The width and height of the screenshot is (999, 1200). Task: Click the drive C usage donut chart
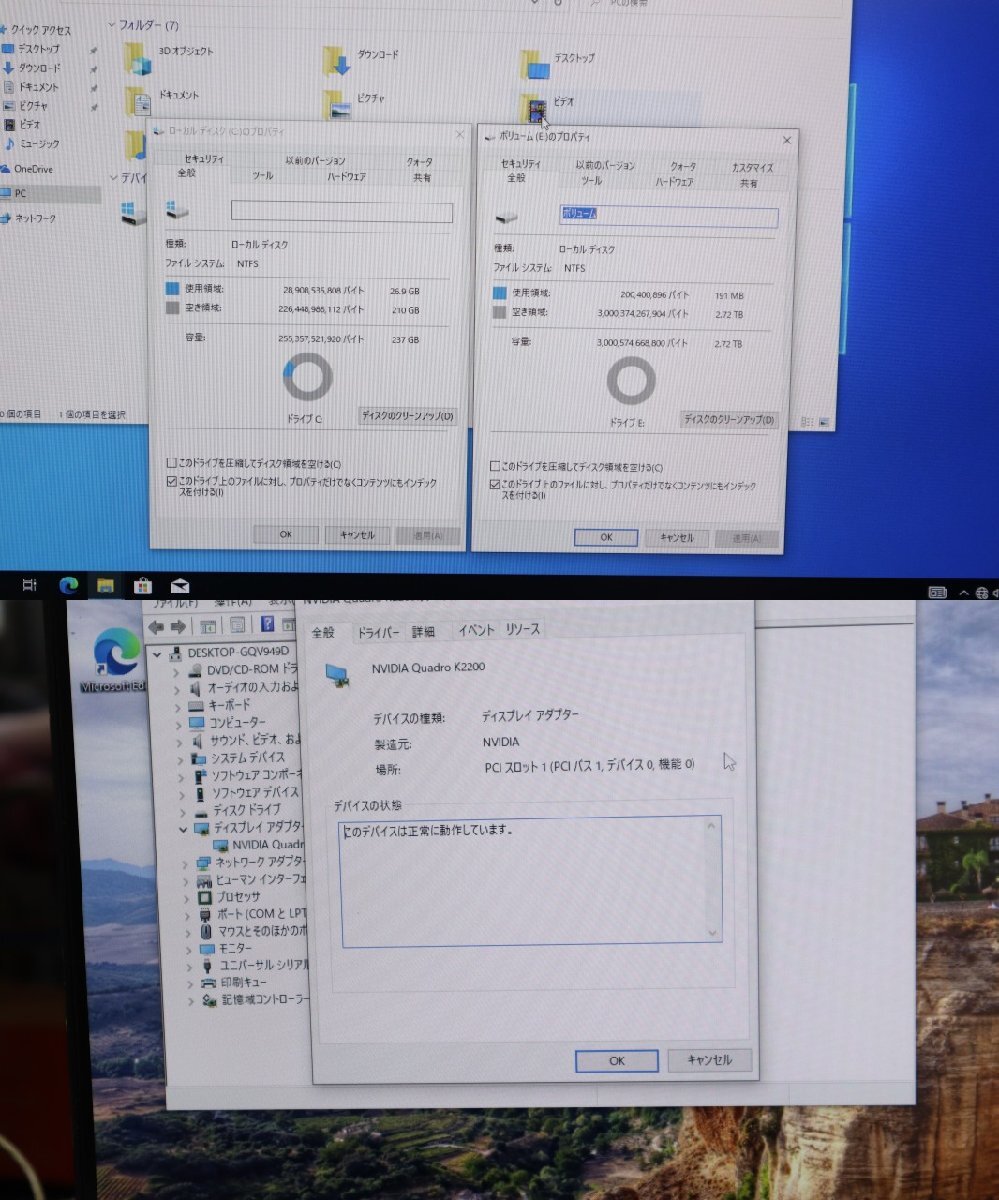[308, 378]
